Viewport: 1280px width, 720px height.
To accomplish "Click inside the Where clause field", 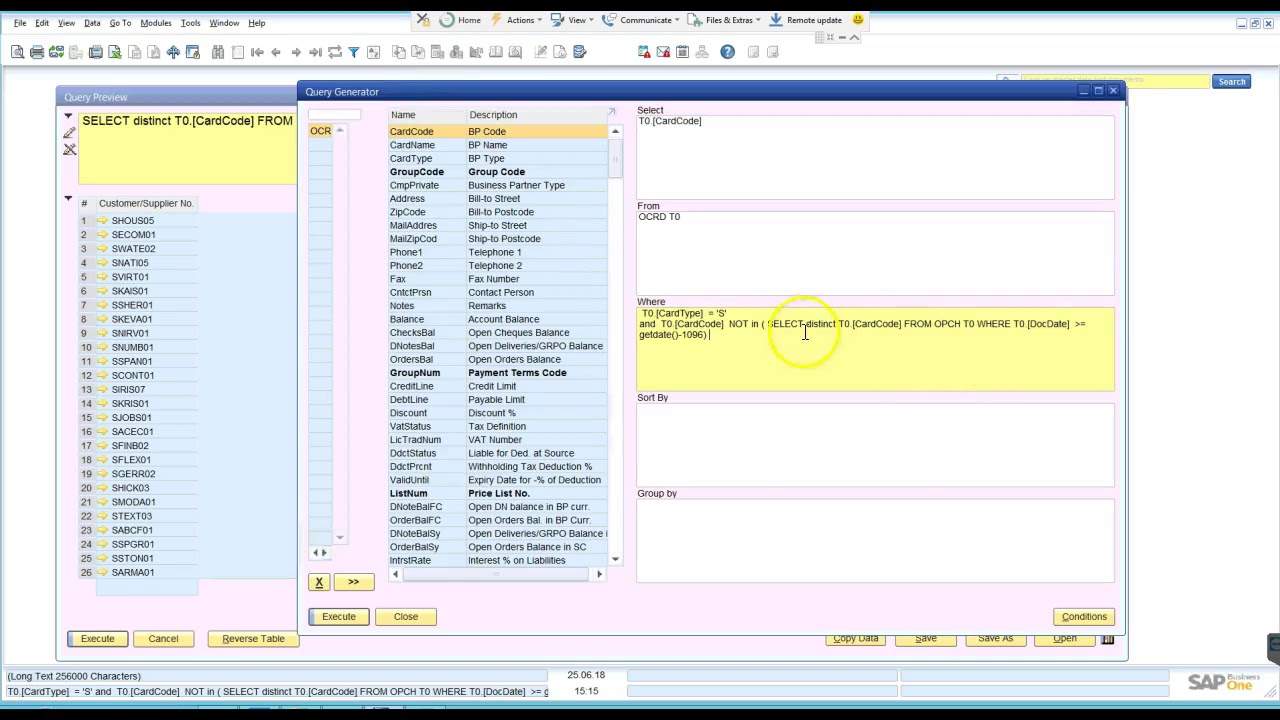I will click(x=875, y=349).
